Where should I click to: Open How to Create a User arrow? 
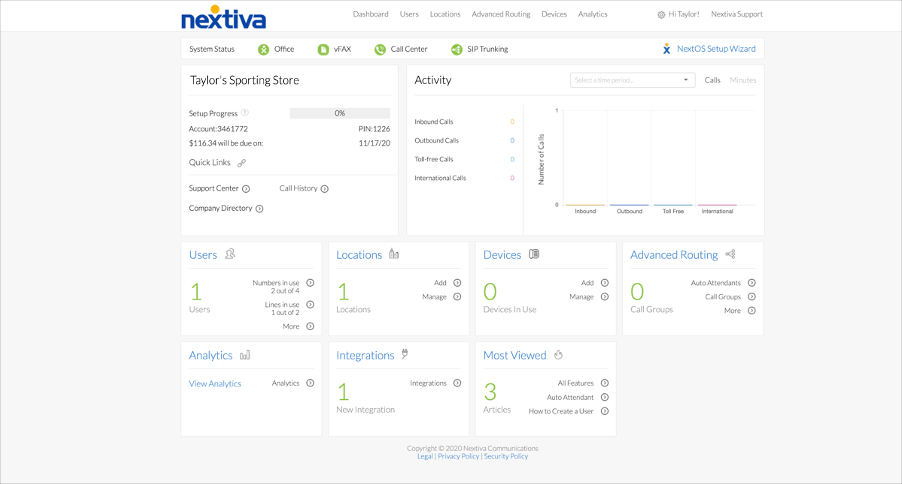click(x=605, y=411)
